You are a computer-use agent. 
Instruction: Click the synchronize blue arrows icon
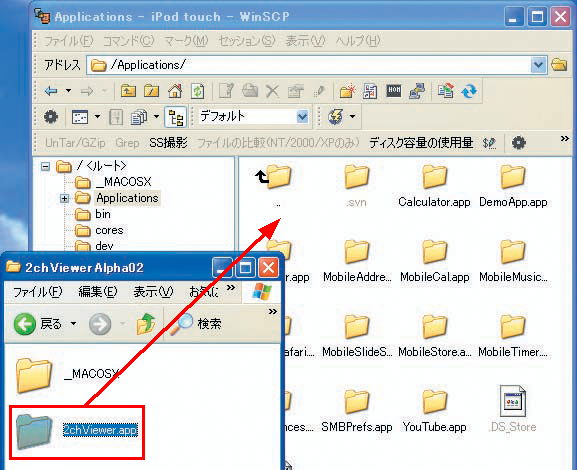coord(469,91)
